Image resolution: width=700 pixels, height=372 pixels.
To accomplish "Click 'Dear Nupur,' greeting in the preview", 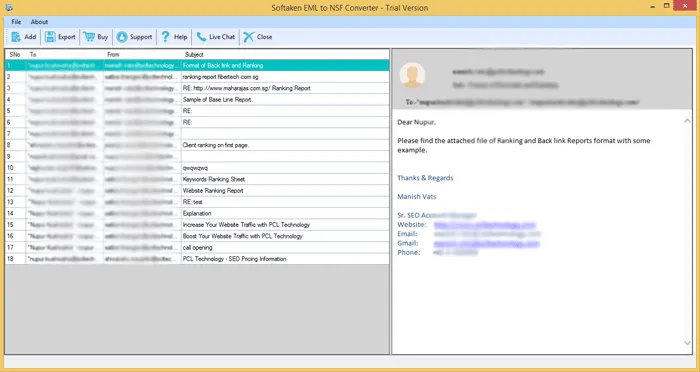I will coord(417,122).
